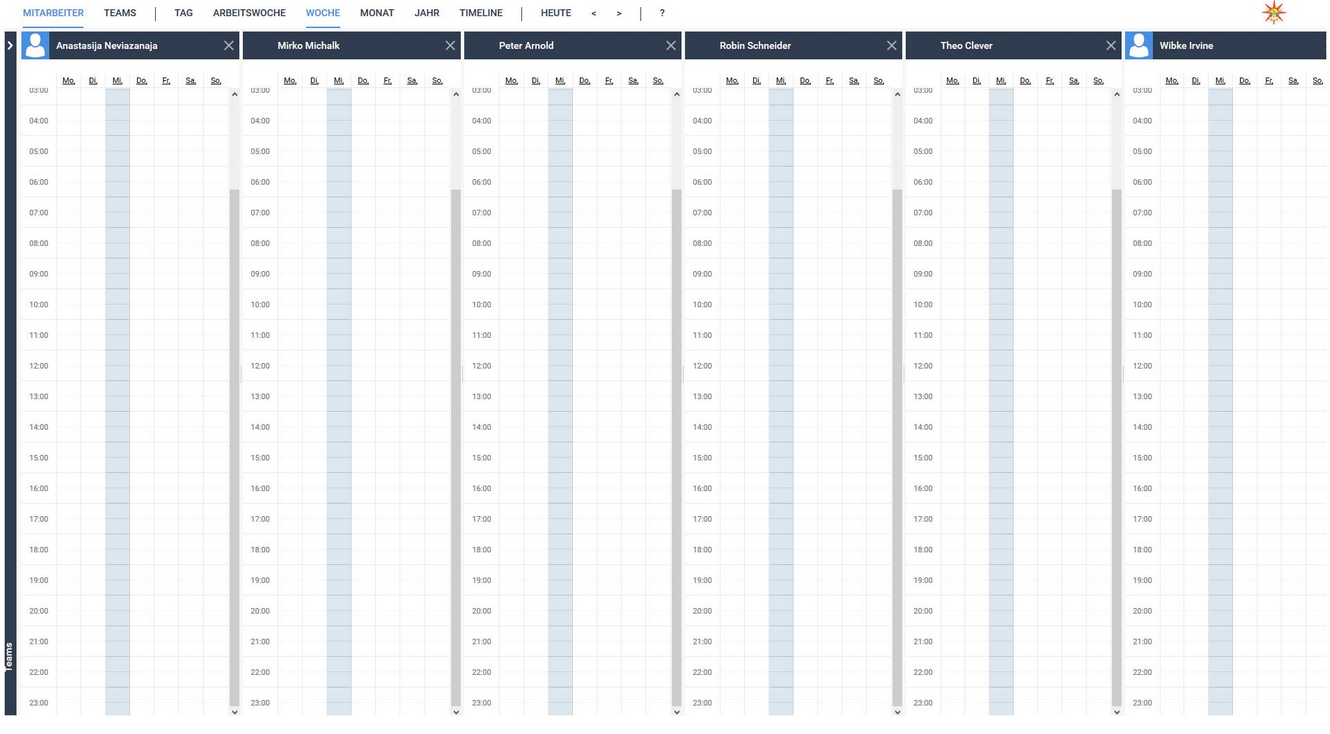The image size is (1330, 734).
Task: Click the scrollbar thumb in Robin Schneider's calendar
Action: coord(897,447)
